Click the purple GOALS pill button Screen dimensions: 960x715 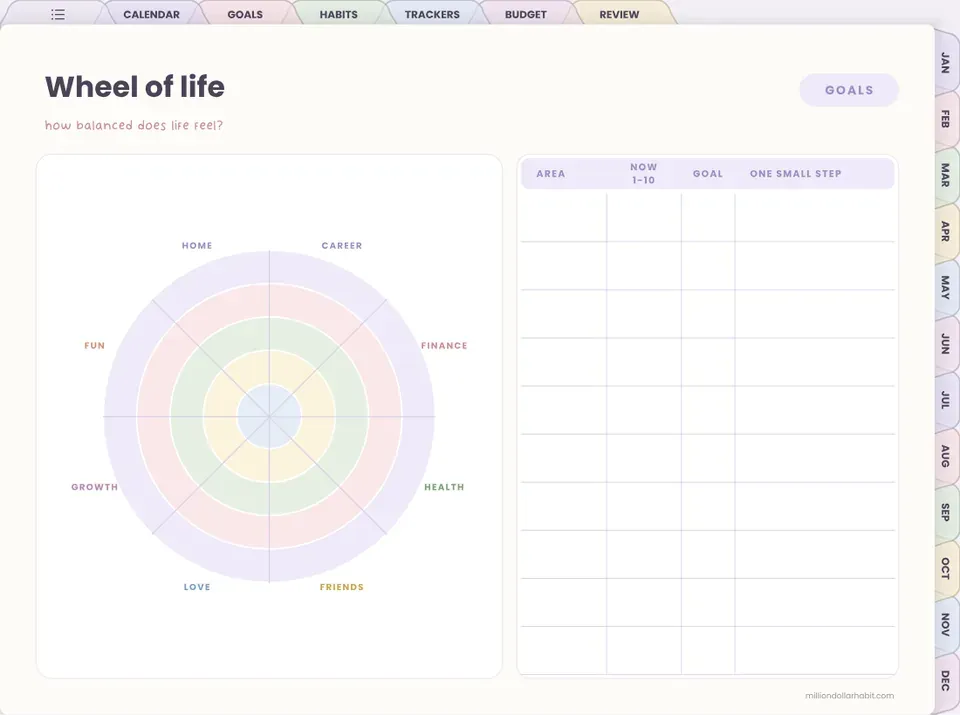[x=849, y=90]
